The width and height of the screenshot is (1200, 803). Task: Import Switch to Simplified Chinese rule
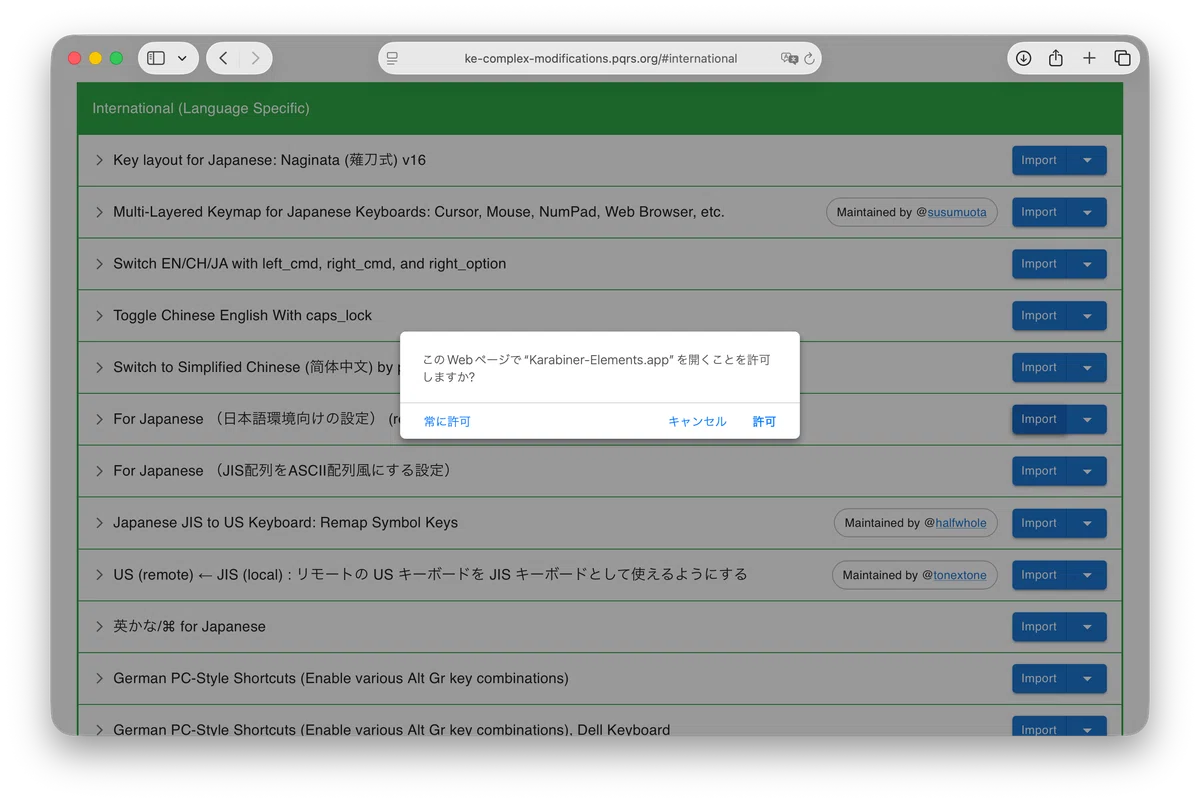tap(1039, 367)
